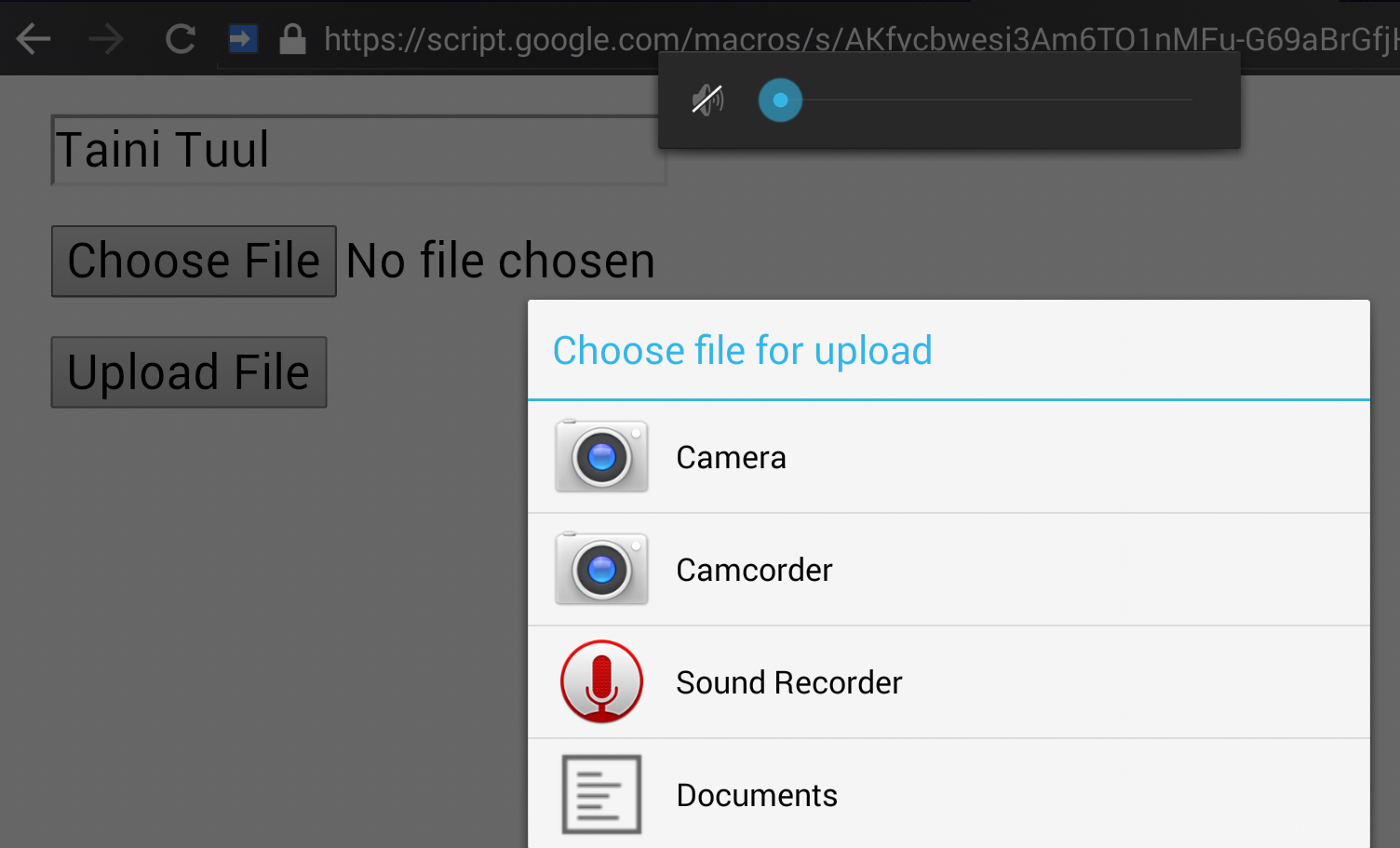This screenshot has width=1400, height=848.
Task: Click the blue volume slider knob
Action: [780, 100]
